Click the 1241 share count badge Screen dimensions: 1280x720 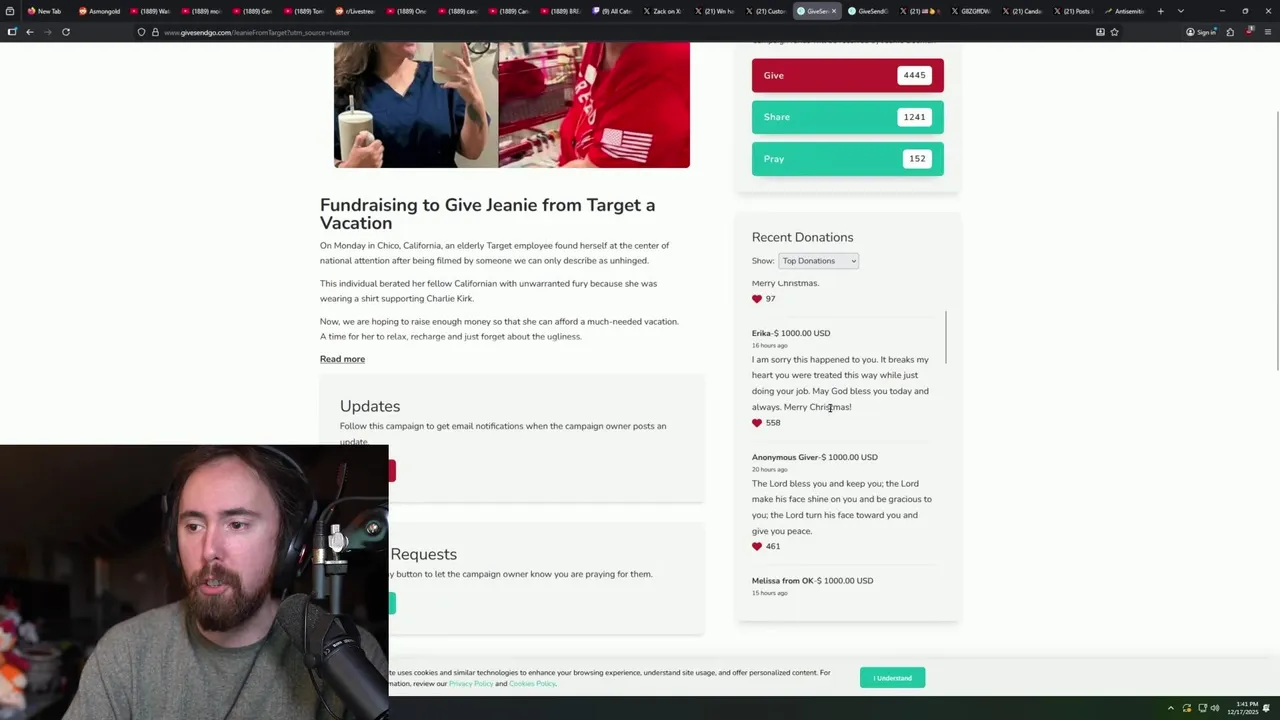click(914, 117)
